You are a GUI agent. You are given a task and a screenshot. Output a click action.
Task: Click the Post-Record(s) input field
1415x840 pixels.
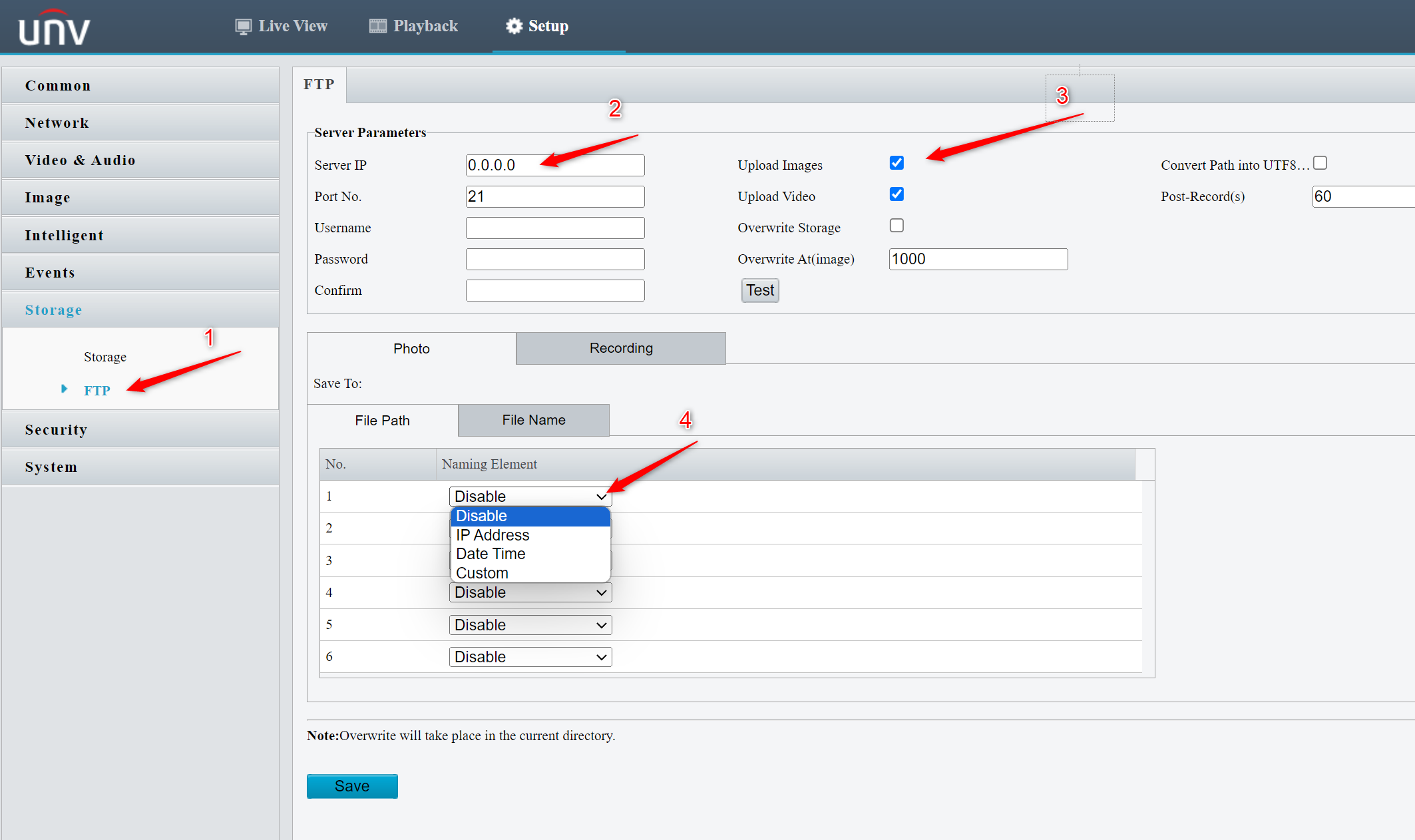(x=1363, y=196)
